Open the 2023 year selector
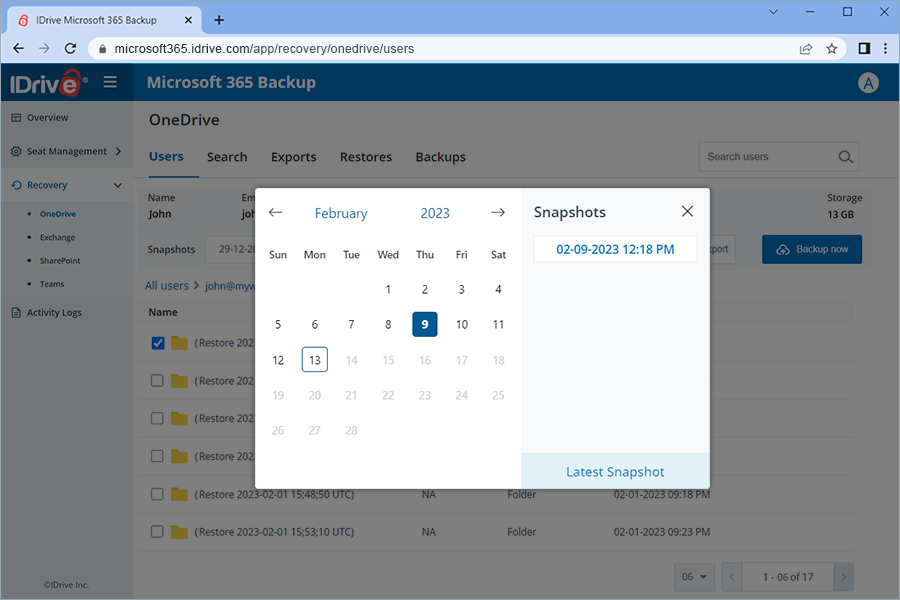 [435, 213]
